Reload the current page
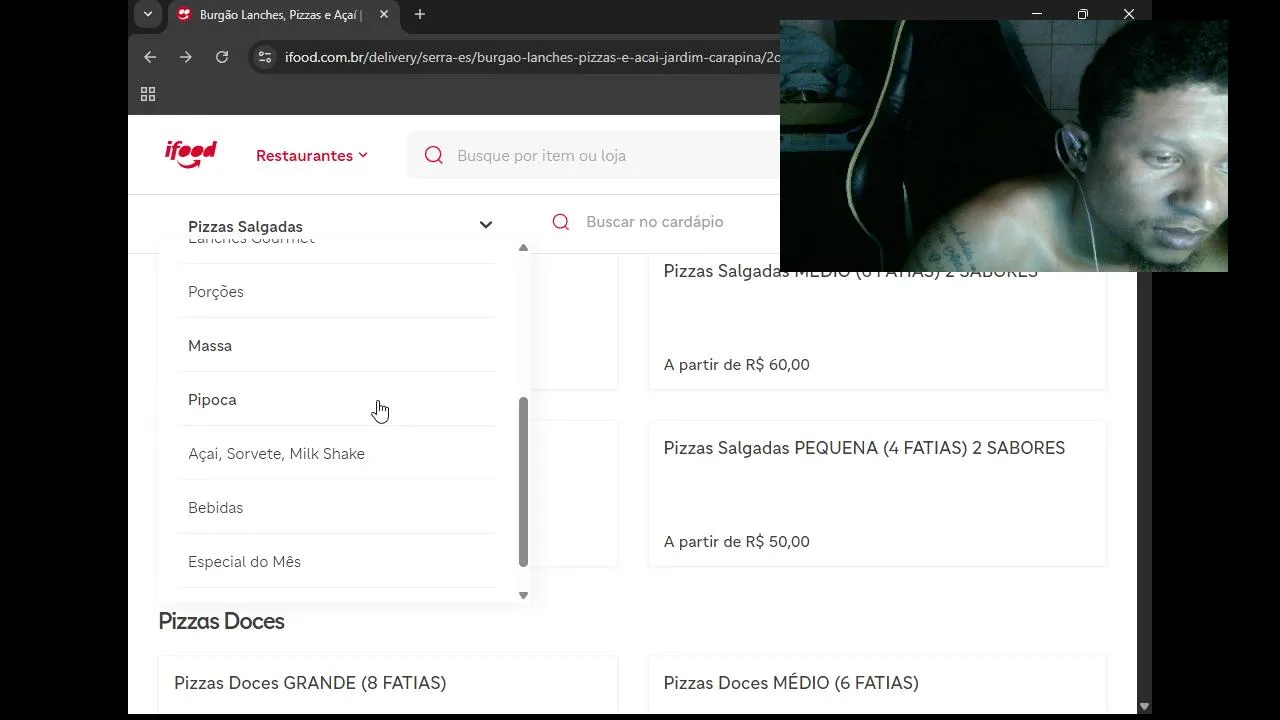The height and width of the screenshot is (720, 1280). [x=222, y=57]
